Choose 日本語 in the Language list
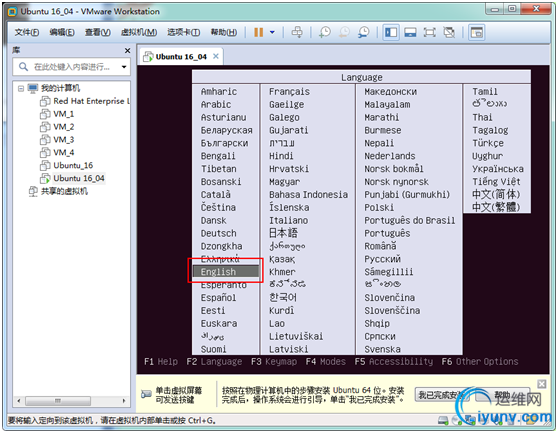 (x=283, y=233)
